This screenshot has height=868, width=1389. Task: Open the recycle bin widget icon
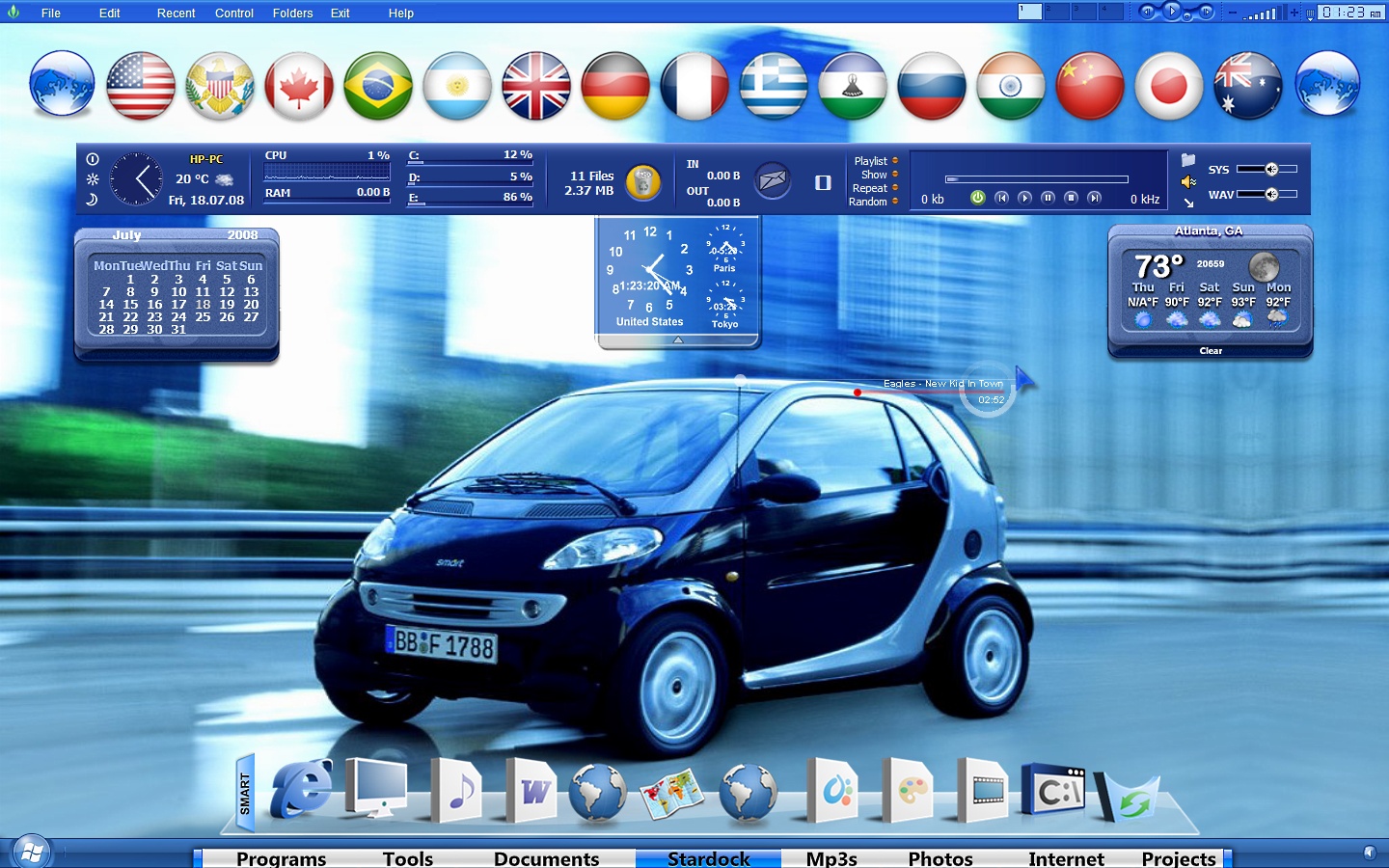click(x=643, y=181)
